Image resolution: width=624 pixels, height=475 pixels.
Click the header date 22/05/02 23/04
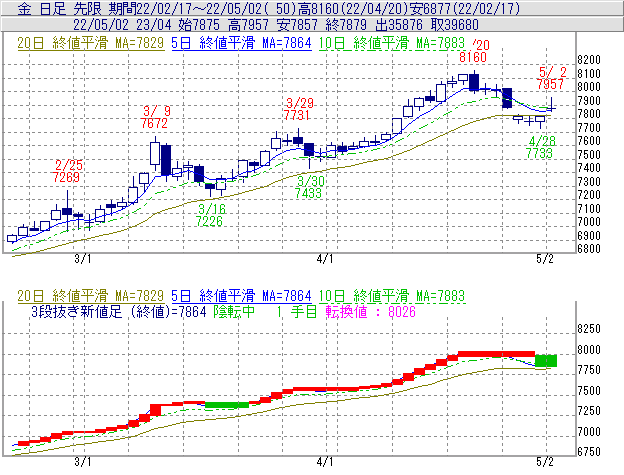click(122, 25)
